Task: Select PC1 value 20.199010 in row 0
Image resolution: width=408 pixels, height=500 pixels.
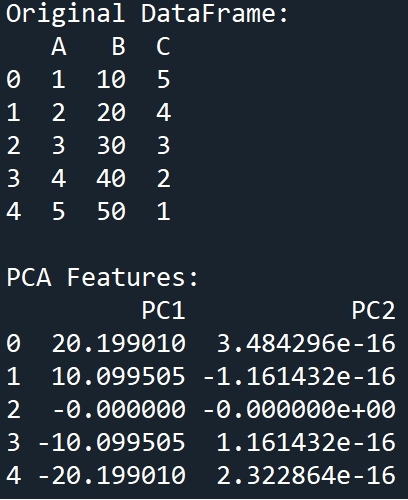Action: pos(118,343)
